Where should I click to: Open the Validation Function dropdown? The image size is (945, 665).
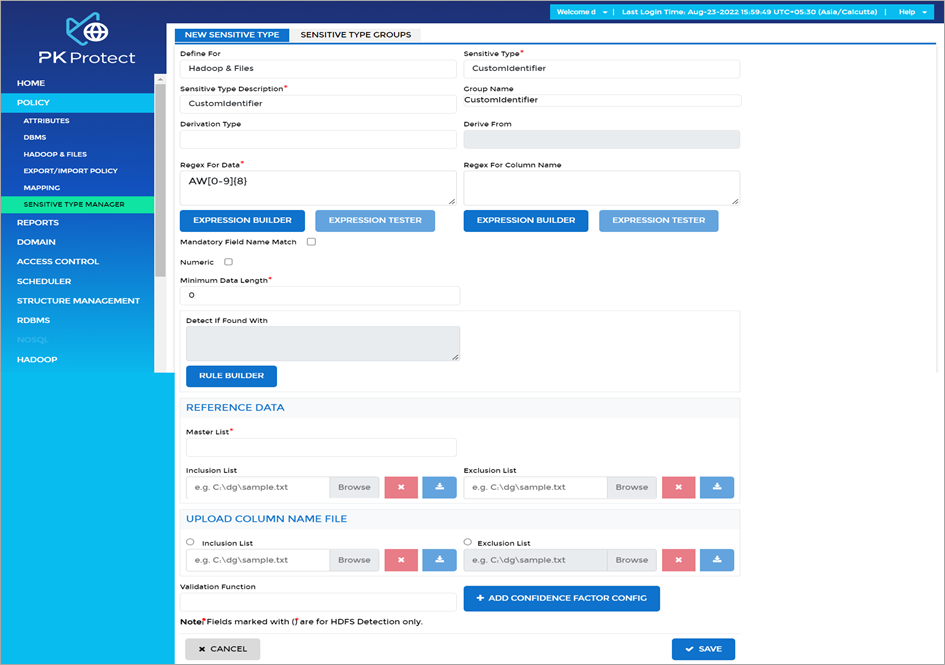coord(318,601)
